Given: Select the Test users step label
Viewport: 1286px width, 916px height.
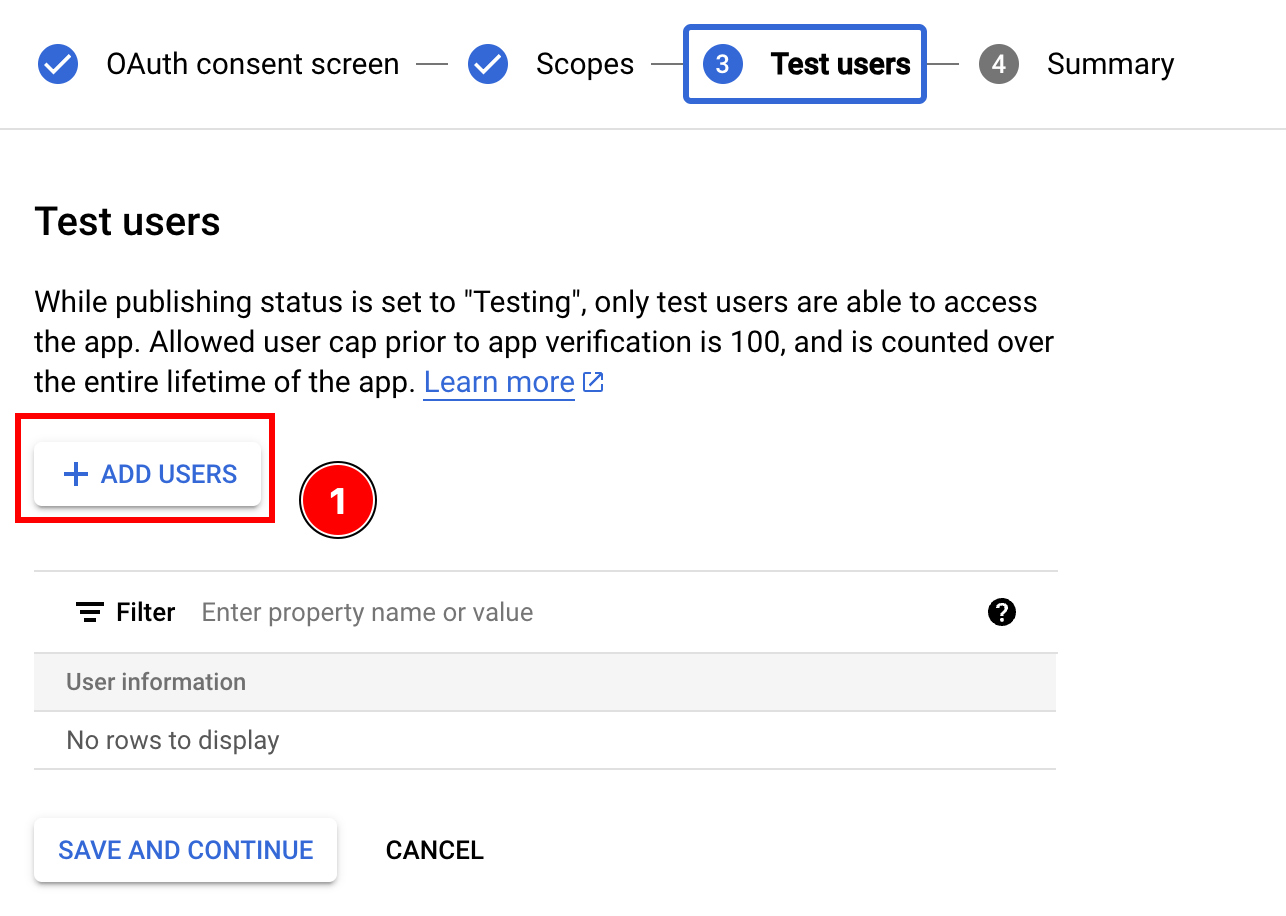Looking at the screenshot, I should click(x=840, y=65).
